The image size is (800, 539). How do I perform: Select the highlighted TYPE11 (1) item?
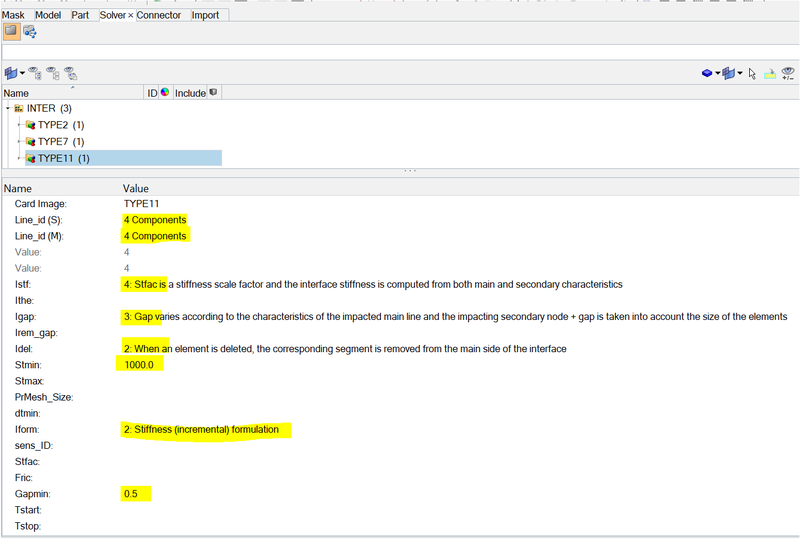123,158
